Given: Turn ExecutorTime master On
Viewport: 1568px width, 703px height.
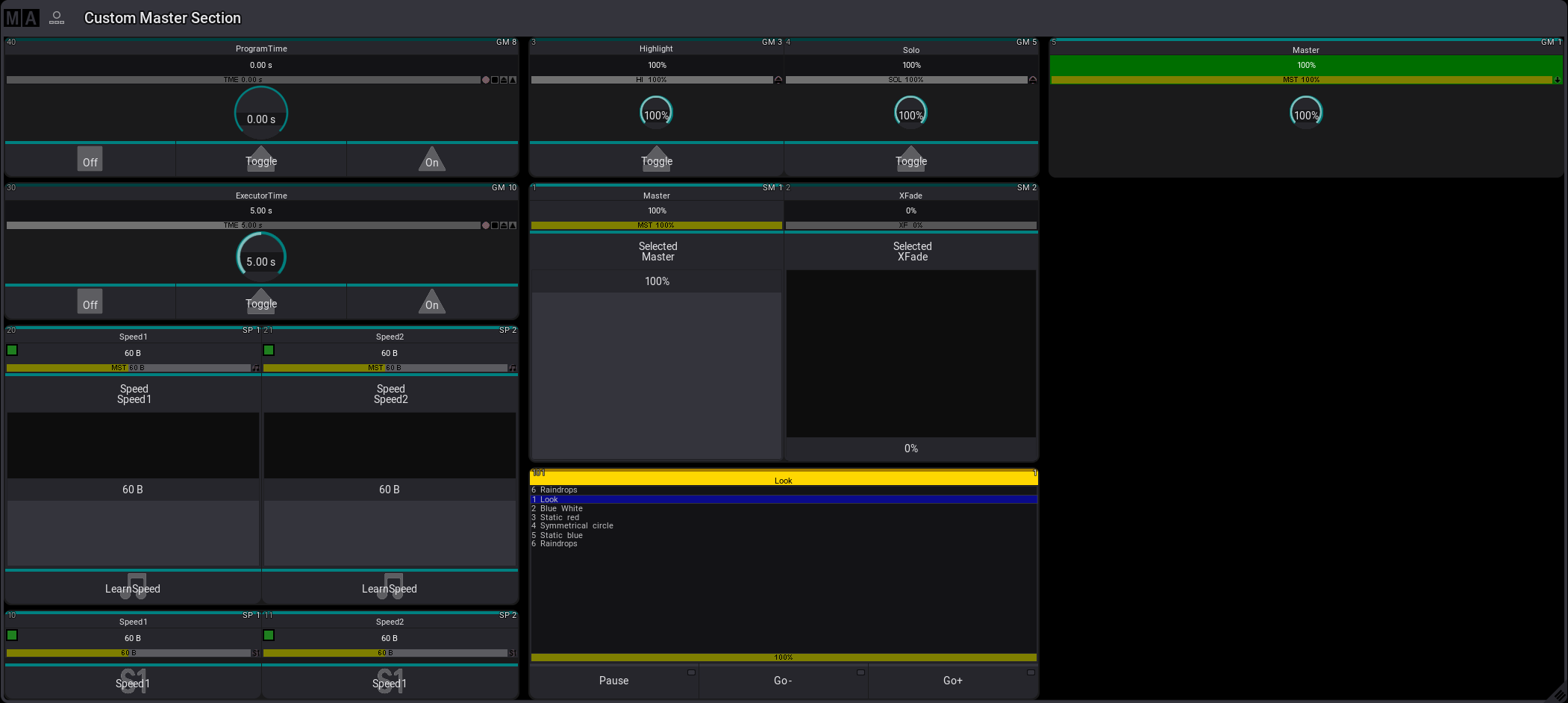Looking at the screenshot, I should pyautogui.click(x=432, y=302).
